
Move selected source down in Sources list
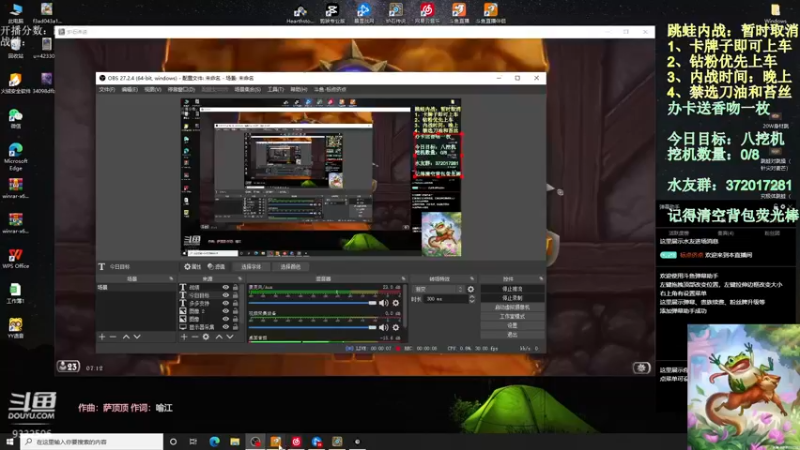[230, 337]
